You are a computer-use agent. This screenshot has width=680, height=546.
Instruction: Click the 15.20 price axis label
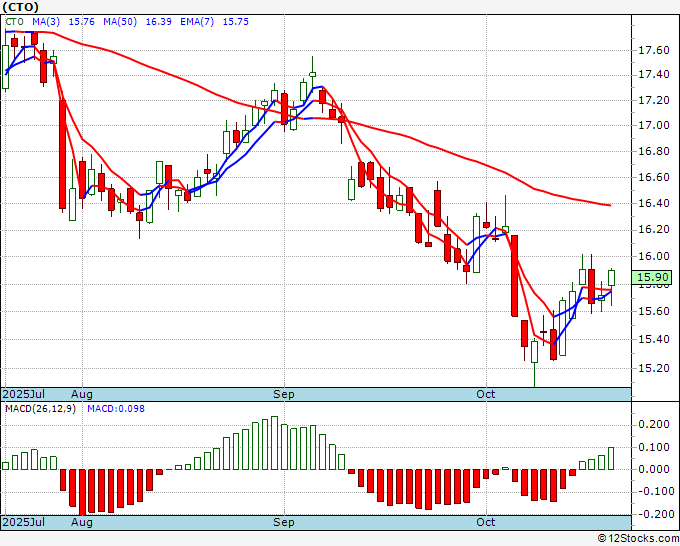tap(654, 368)
